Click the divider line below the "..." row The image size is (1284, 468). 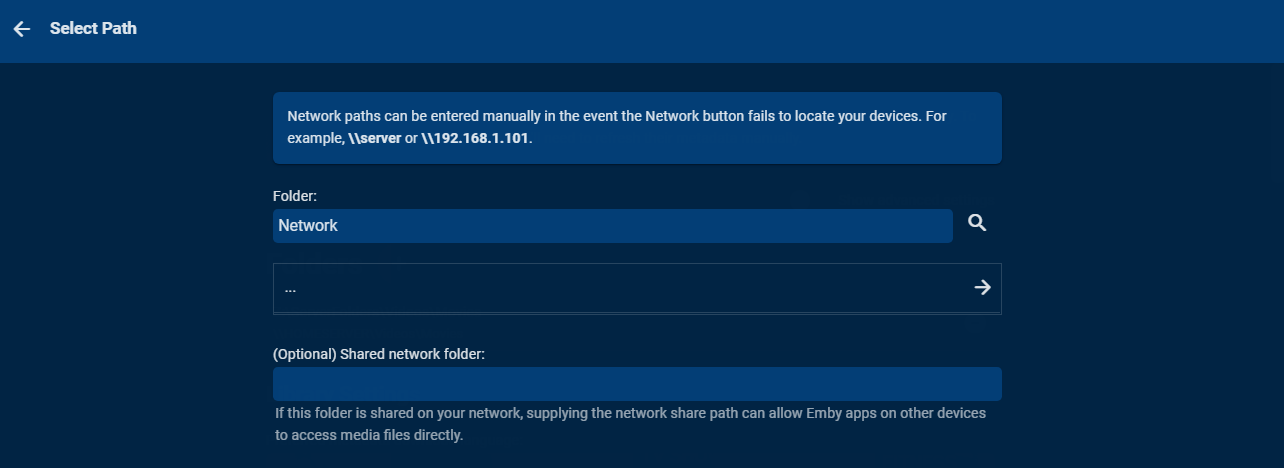click(637, 313)
